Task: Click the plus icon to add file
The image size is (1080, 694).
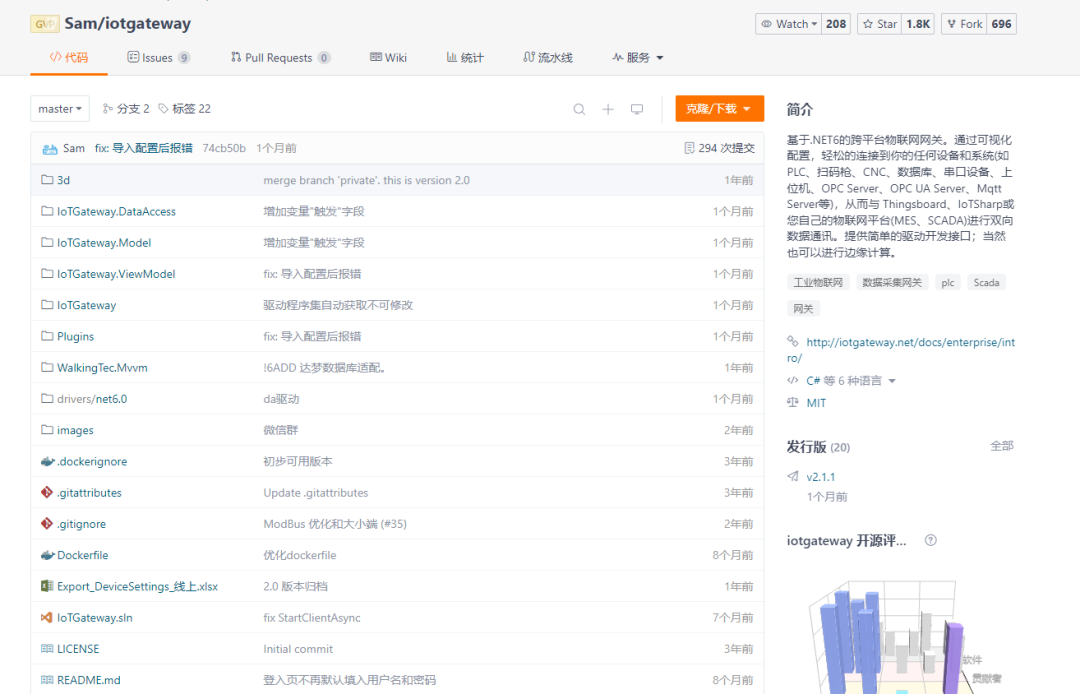Action: tap(608, 109)
